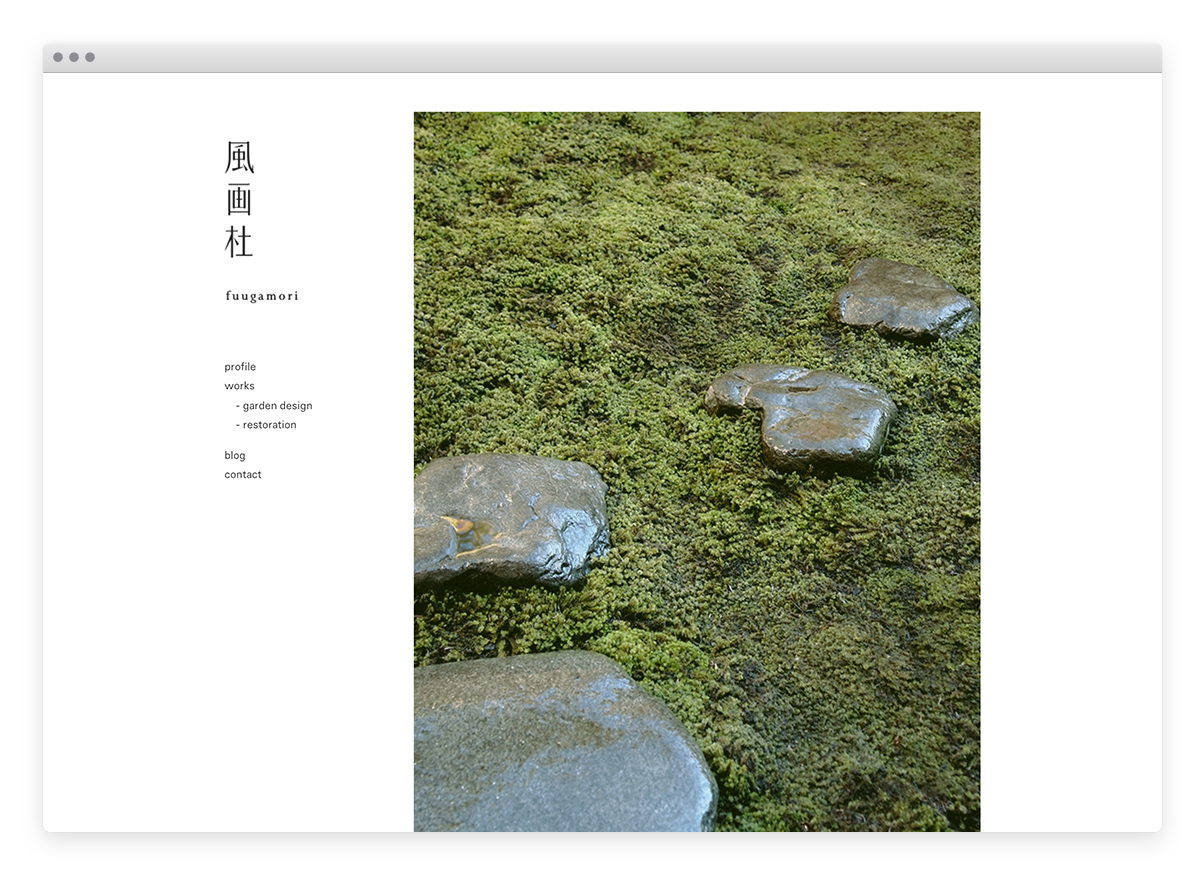1204x874 pixels.
Task: Open the contact page
Action: [243, 475]
